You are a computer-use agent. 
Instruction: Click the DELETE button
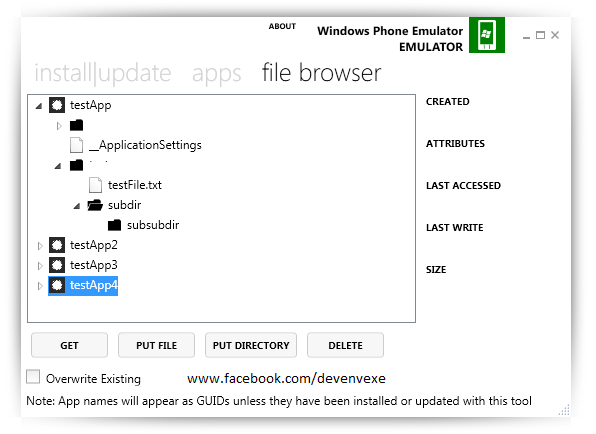[346, 345]
